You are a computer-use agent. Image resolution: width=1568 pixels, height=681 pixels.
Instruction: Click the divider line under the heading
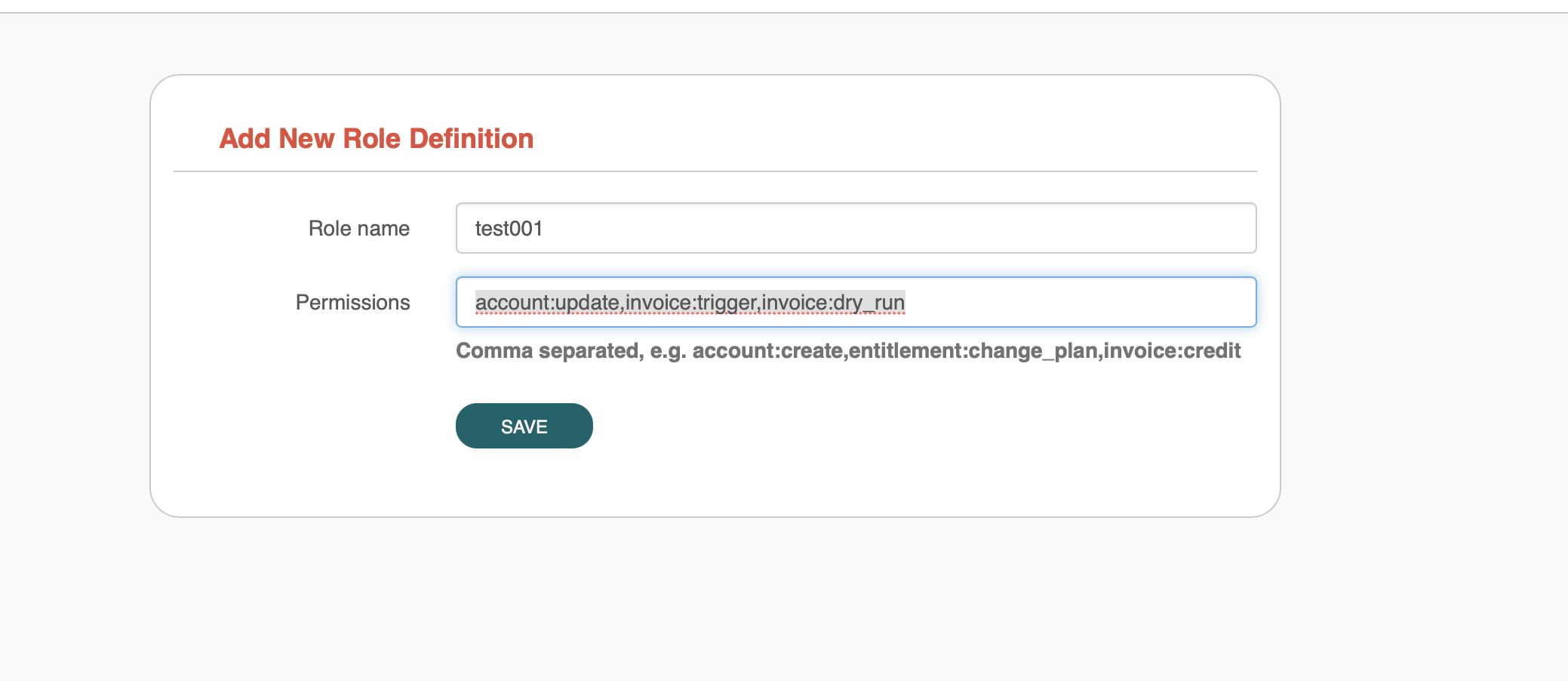(713, 171)
